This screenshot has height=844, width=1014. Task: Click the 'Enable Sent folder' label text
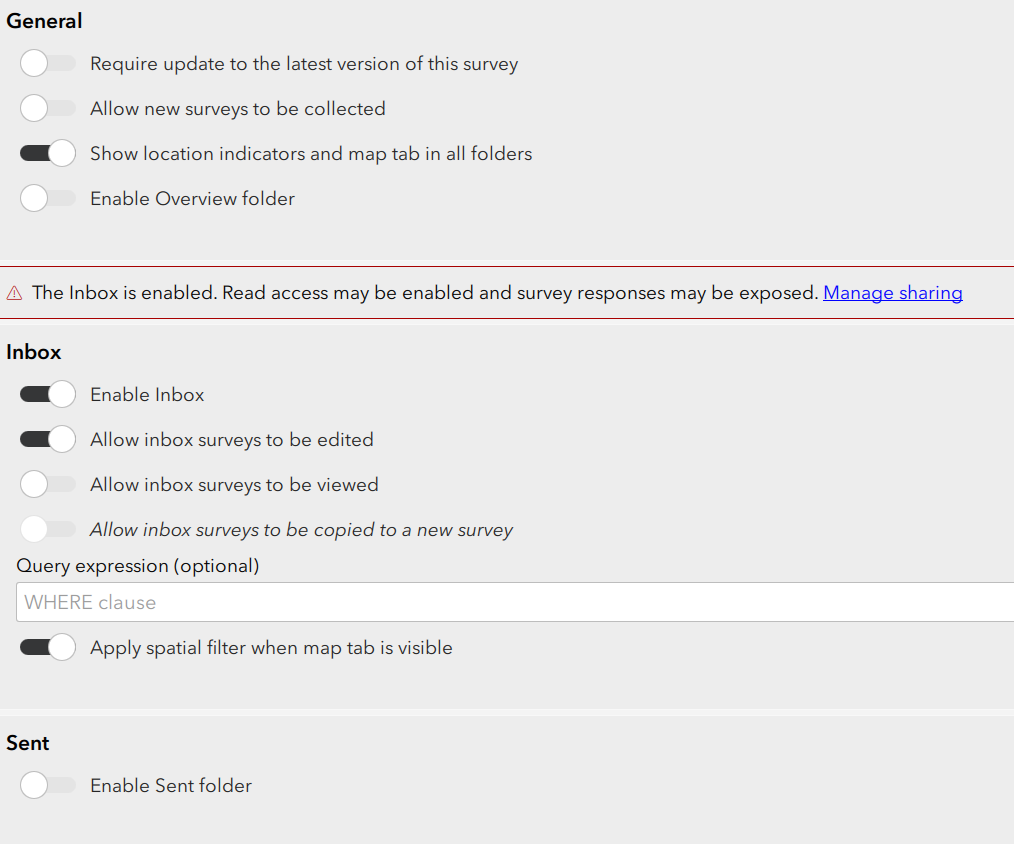pos(170,785)
